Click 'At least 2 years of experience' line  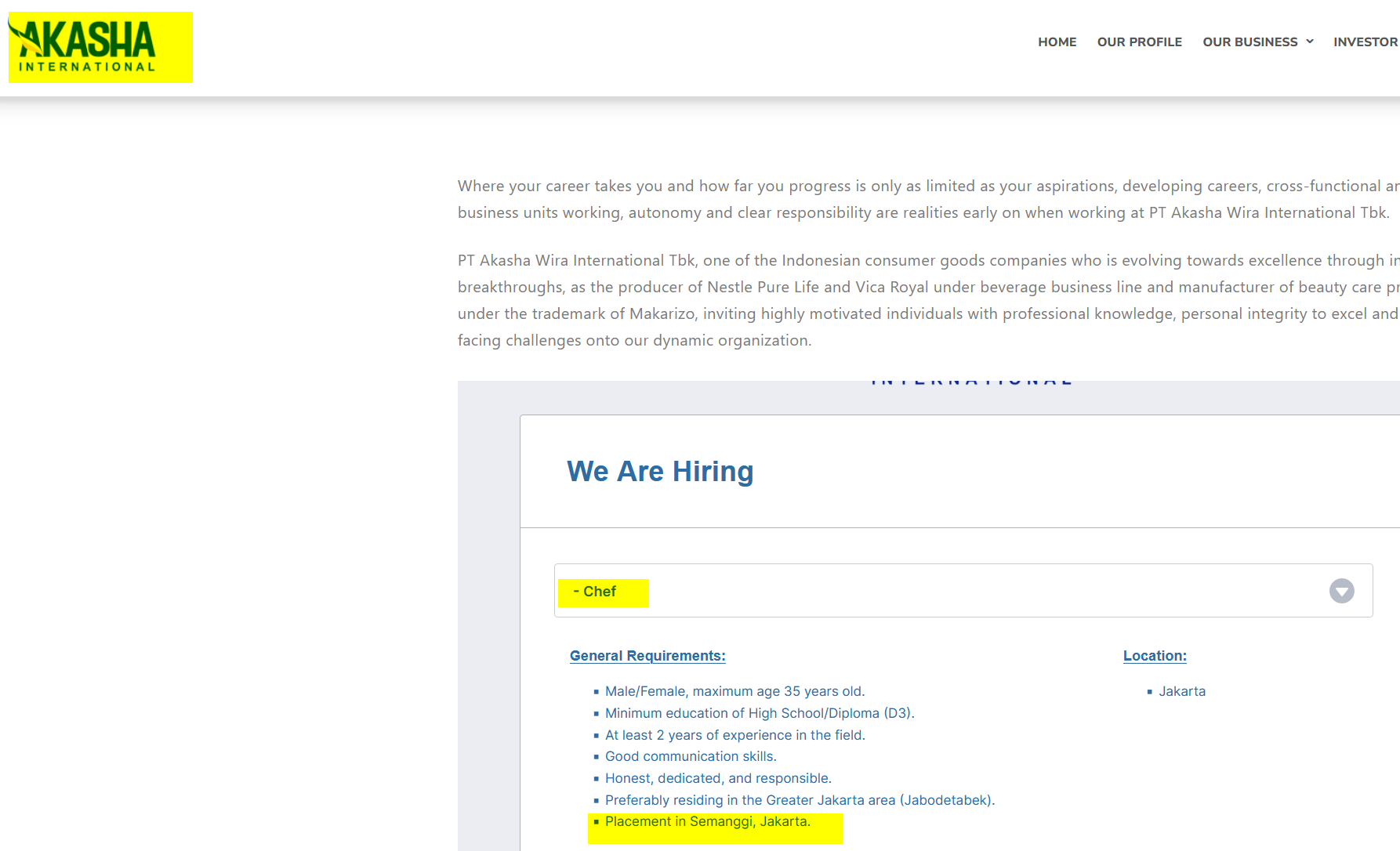pos(735,735)
